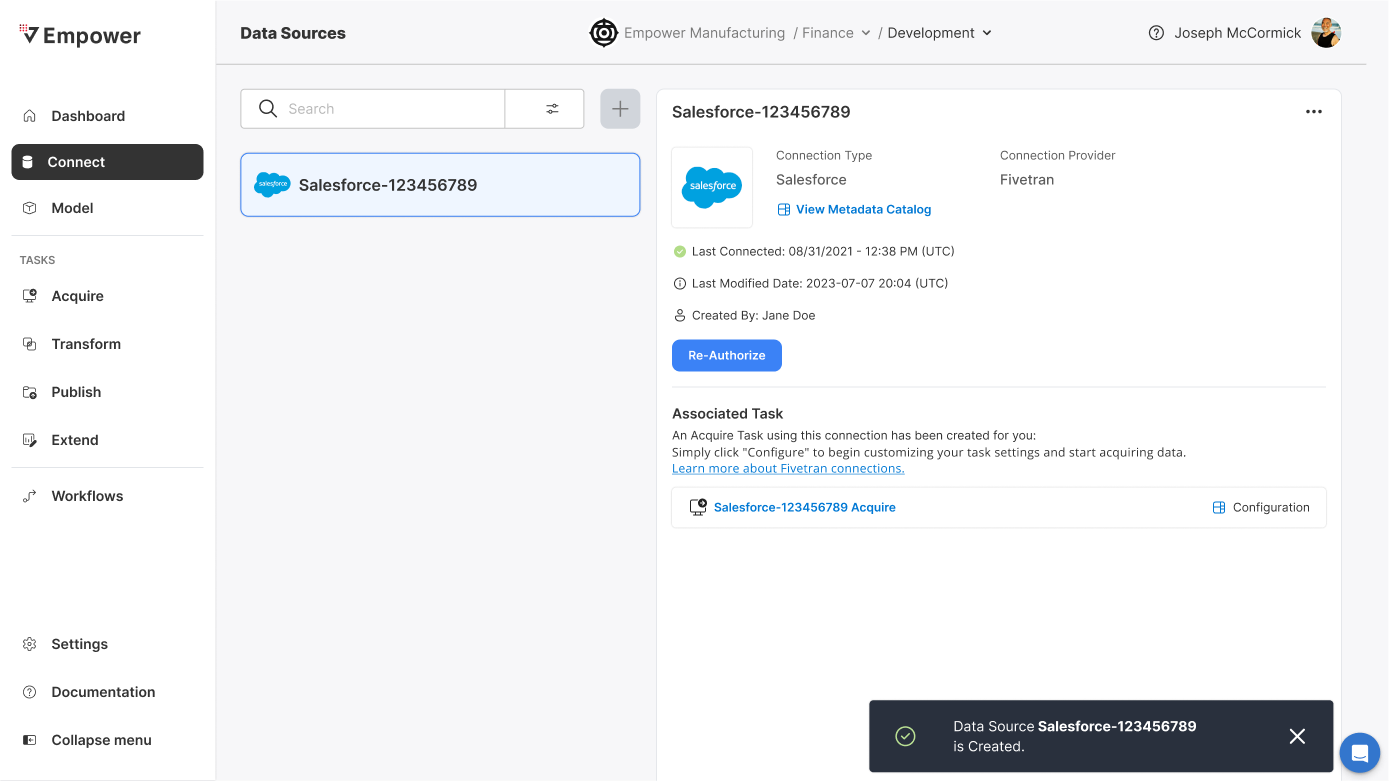This screenshot has height=781, width=1389.
Task: Open Settings gear icon
Action: click(30, 644)
